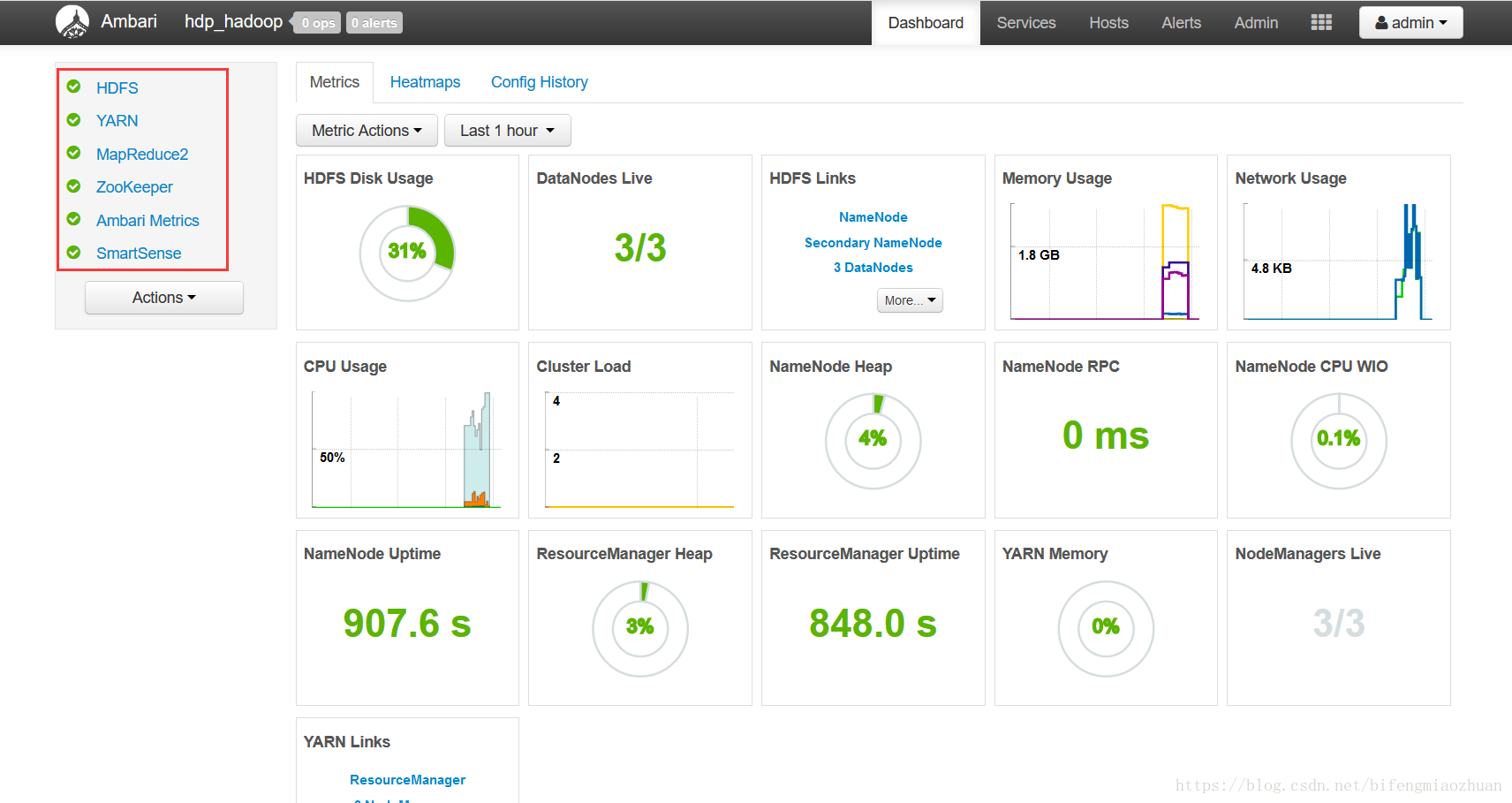1512x803 pixels.
Task: Open the Last 1 hour time range dropdown
Action: pos(507,131)
